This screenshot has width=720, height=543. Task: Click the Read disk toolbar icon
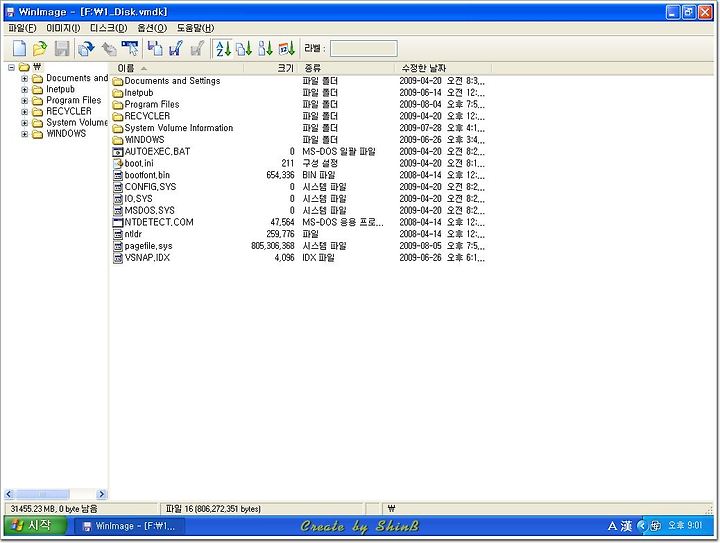155,48
